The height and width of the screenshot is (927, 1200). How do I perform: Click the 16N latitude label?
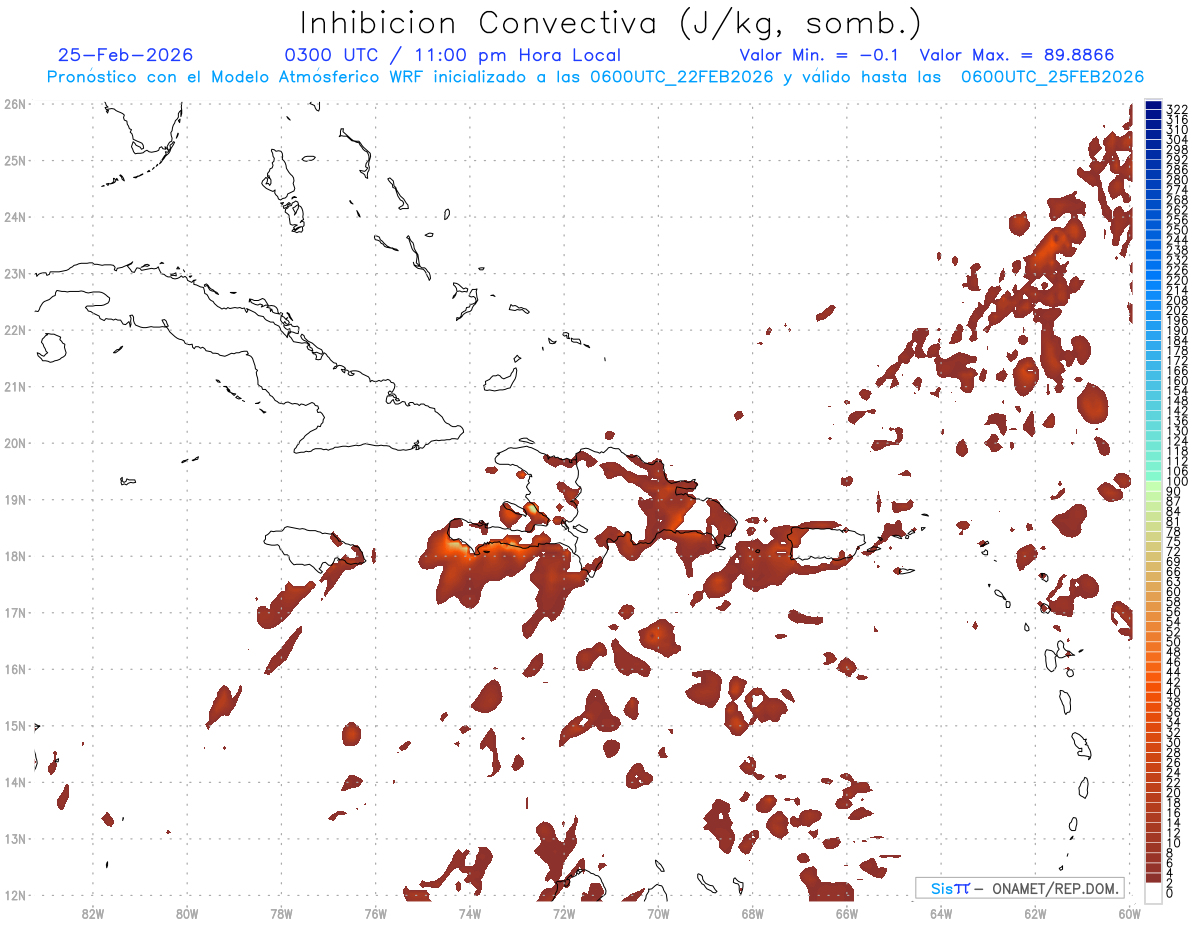click(14, 669)
